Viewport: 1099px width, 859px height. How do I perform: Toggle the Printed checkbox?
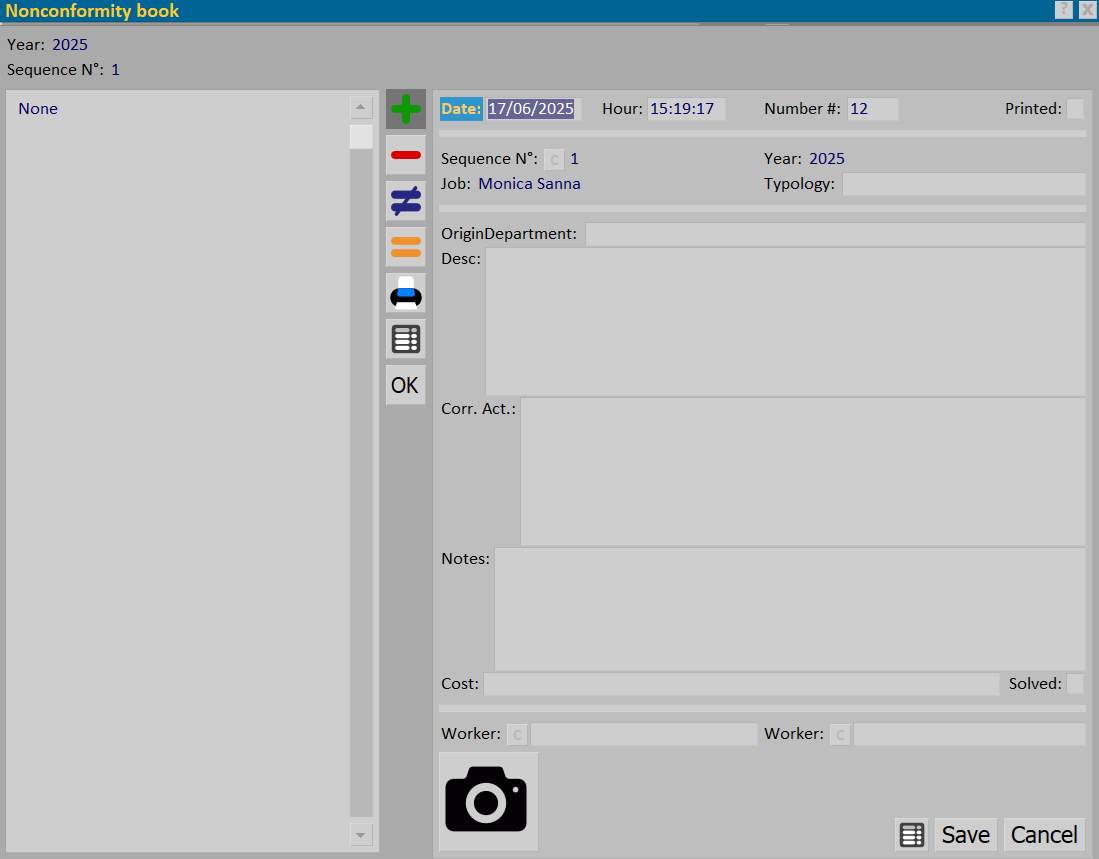[1075, 109]
